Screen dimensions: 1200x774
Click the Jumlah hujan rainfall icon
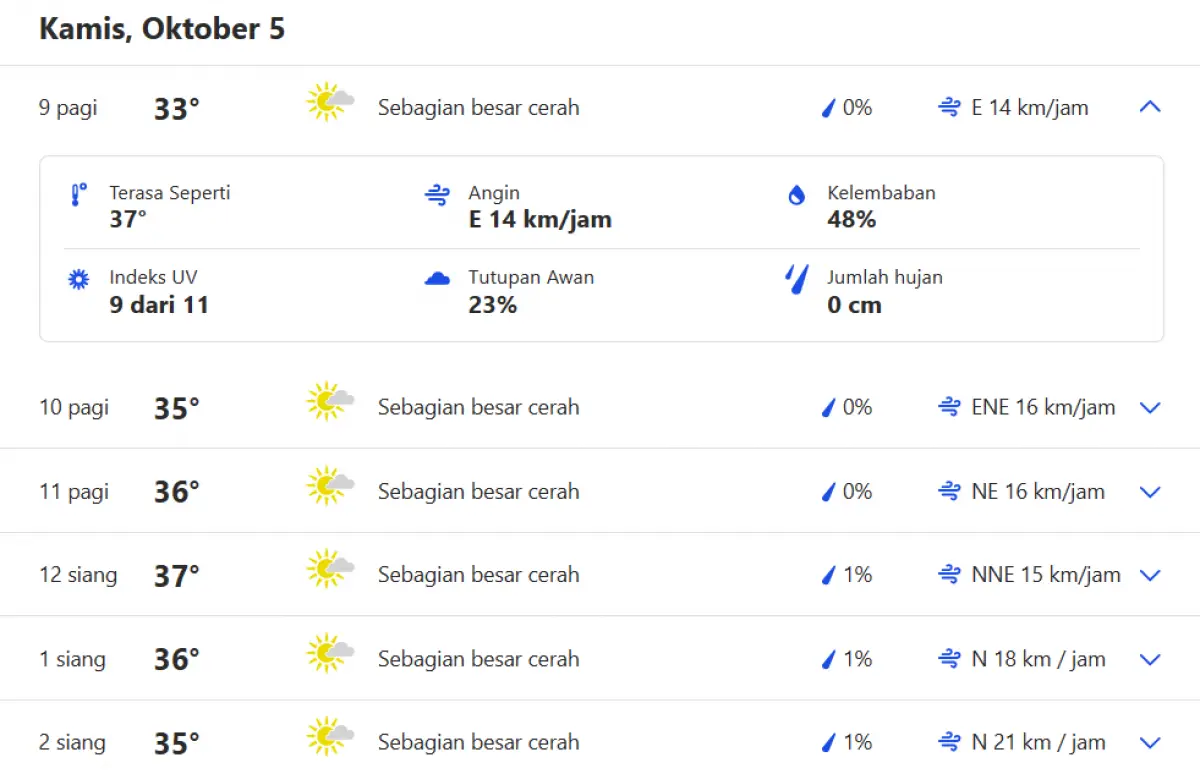795,281
